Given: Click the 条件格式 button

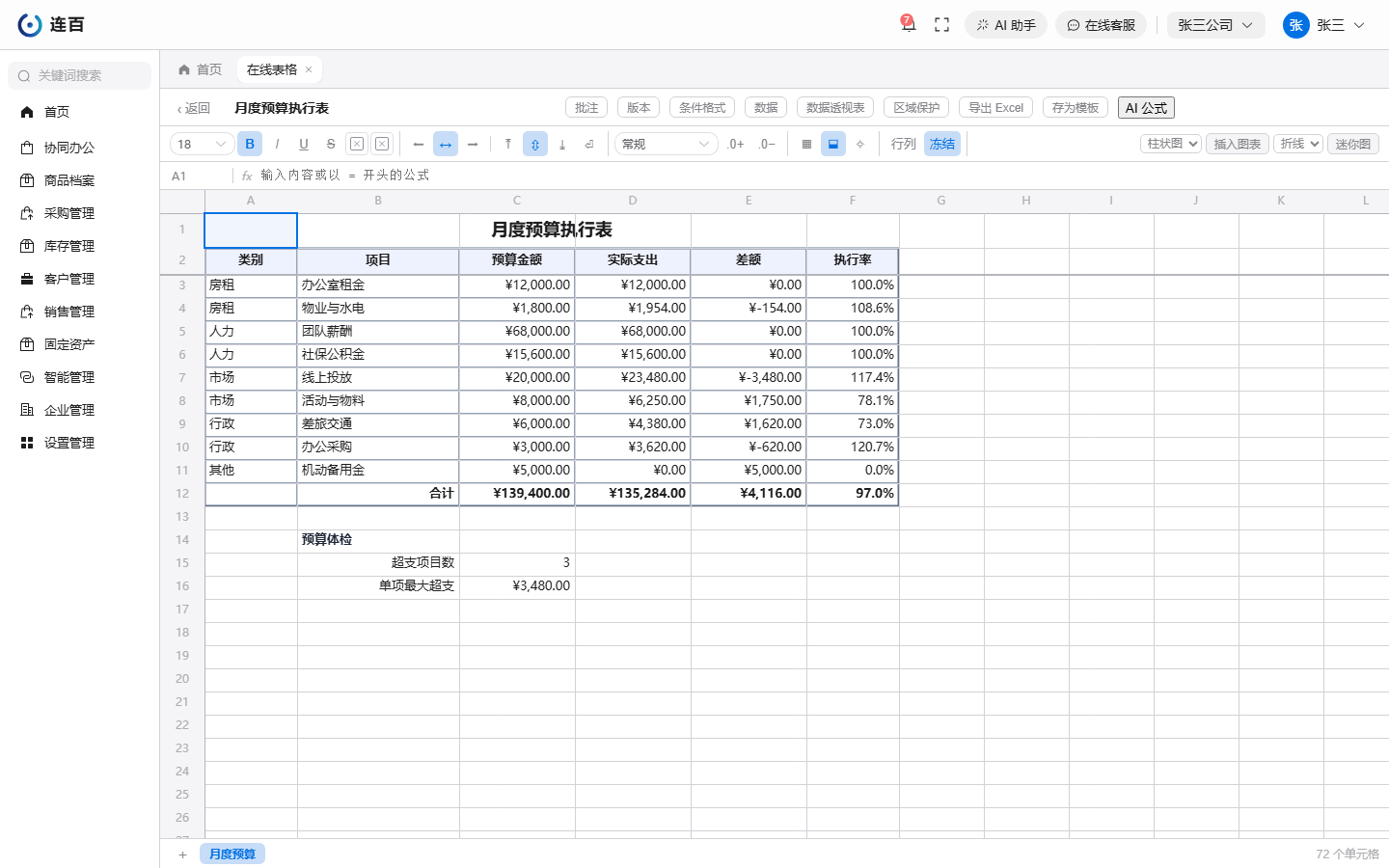Looking at the screenshot, I should tap(702, 108).
